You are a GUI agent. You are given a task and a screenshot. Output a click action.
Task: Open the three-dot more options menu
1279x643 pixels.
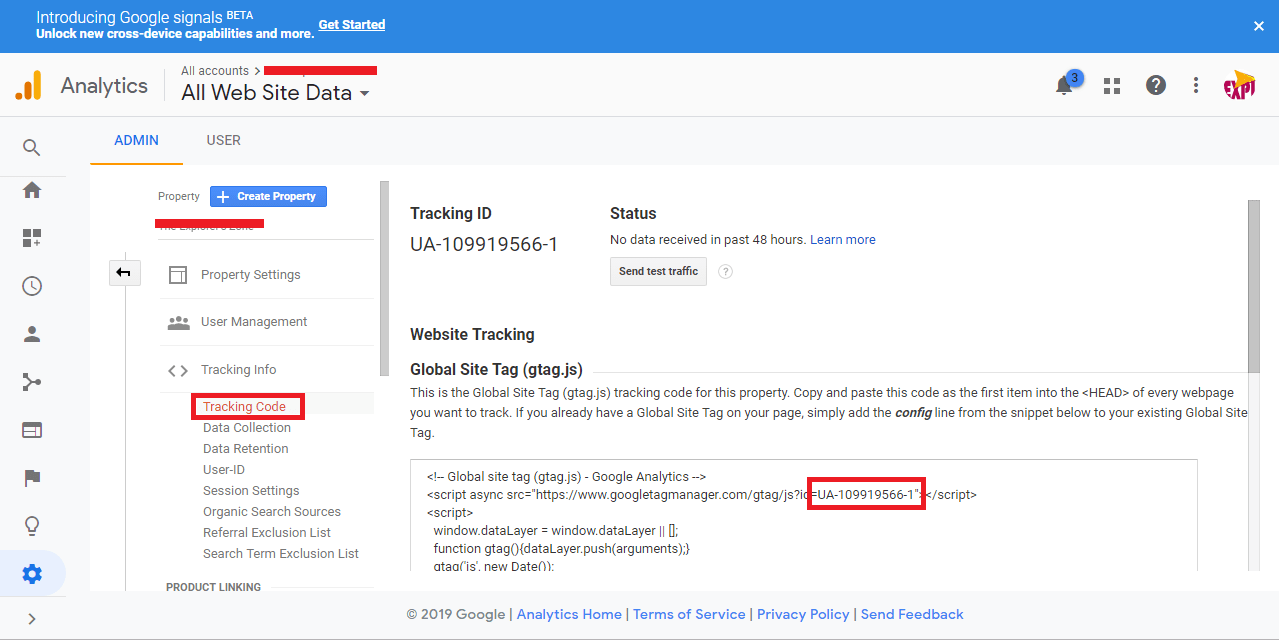pyautogui.click(x=1196, y=85)
